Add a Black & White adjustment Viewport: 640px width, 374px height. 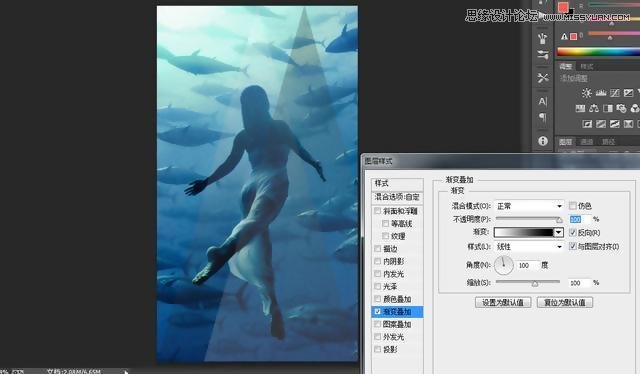(608, 108)
